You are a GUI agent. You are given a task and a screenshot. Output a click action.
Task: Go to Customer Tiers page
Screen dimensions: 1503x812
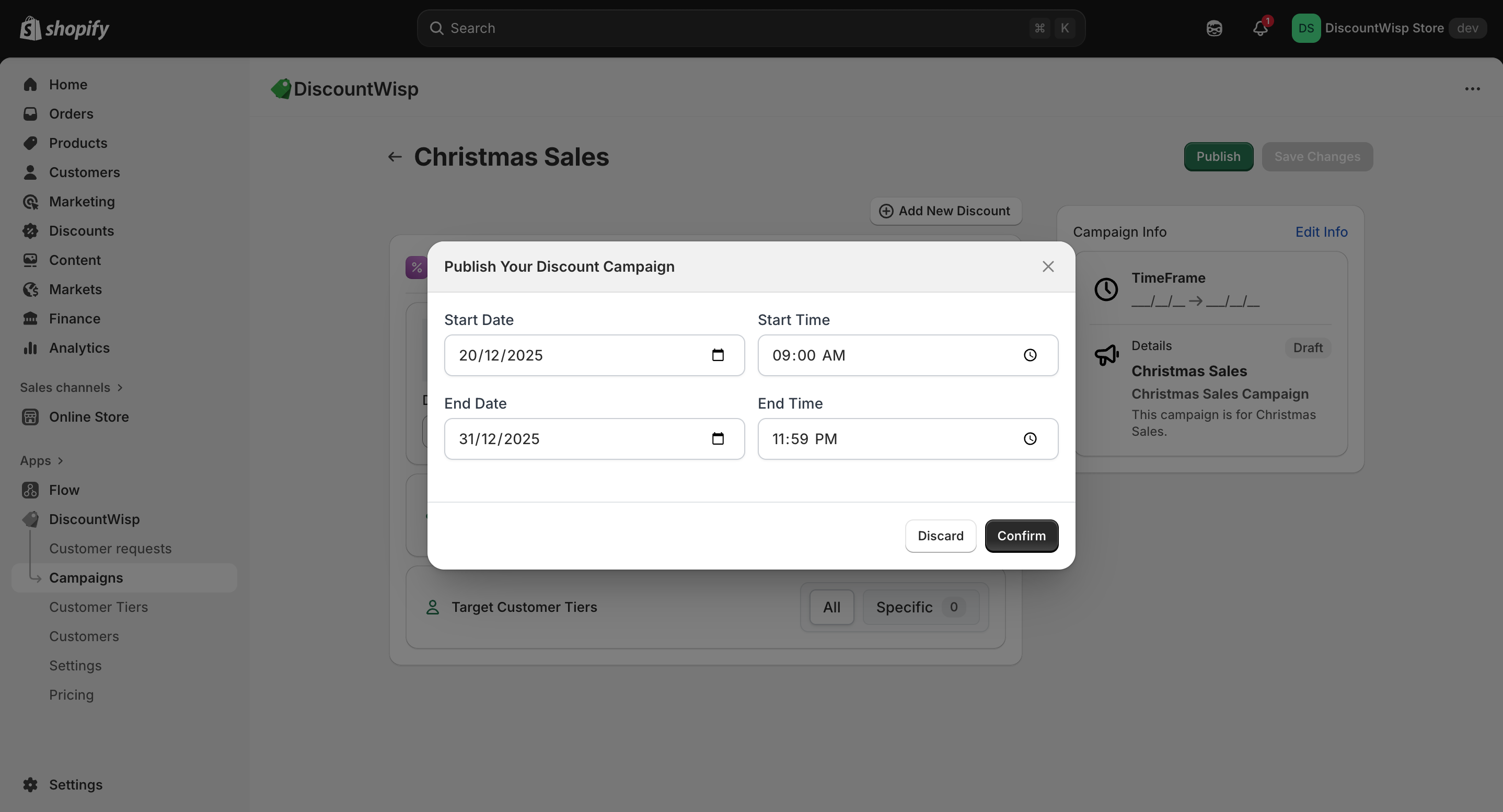click(x=99, y=607)
